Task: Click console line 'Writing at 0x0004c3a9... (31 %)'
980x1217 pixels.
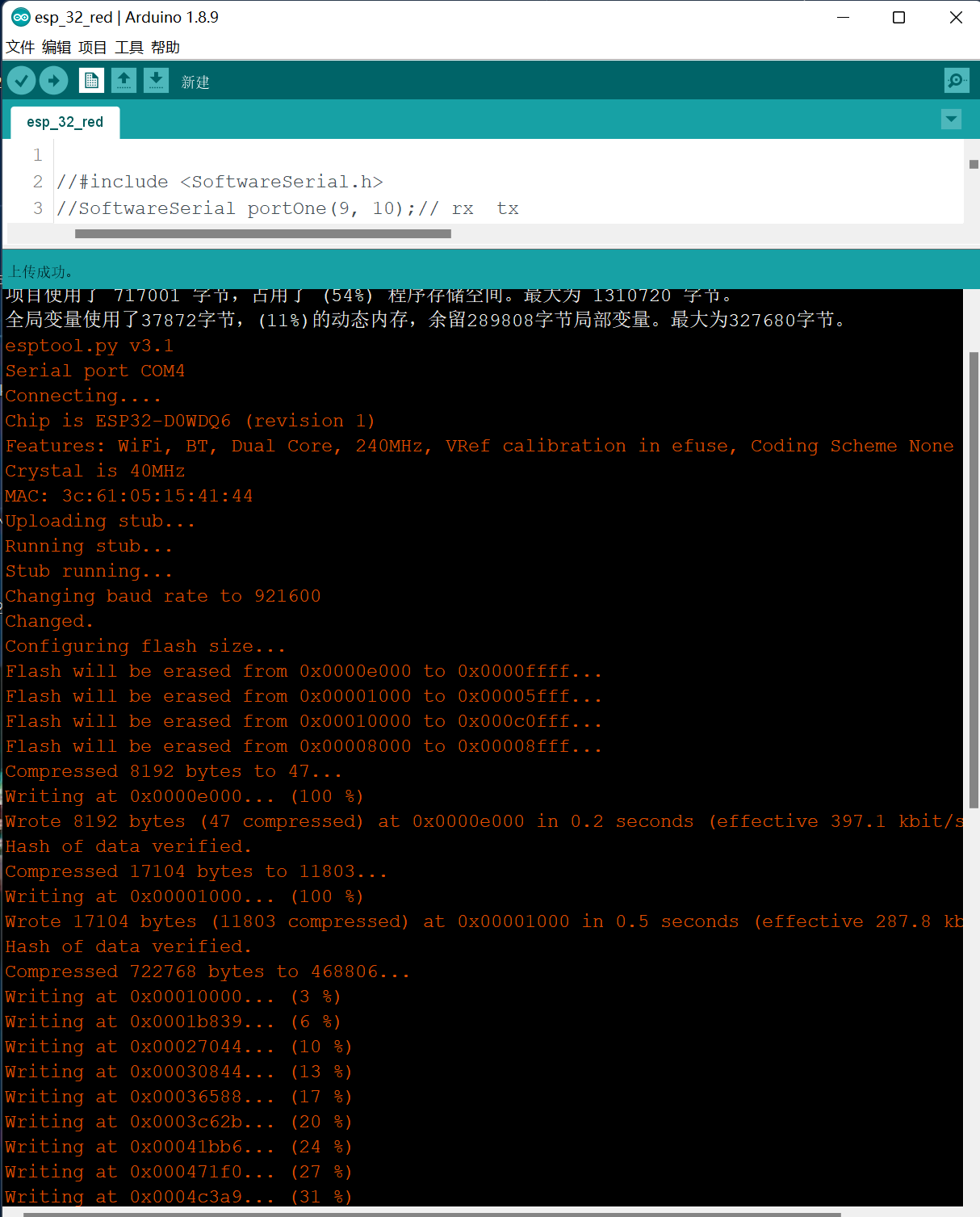Action: pos(178,1197)
